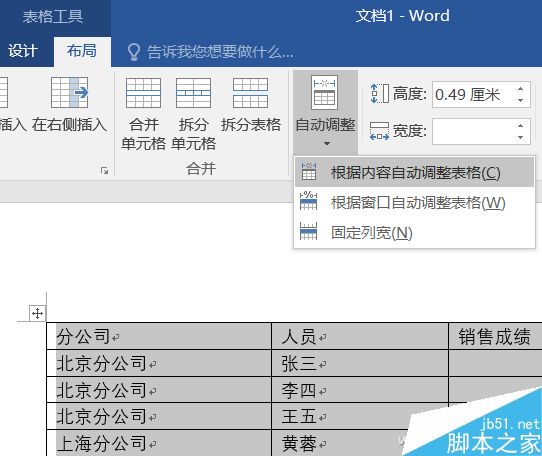542x456 pixels.
Task: Click the lightbulb Tell Me icon
Action: point(134,52)
